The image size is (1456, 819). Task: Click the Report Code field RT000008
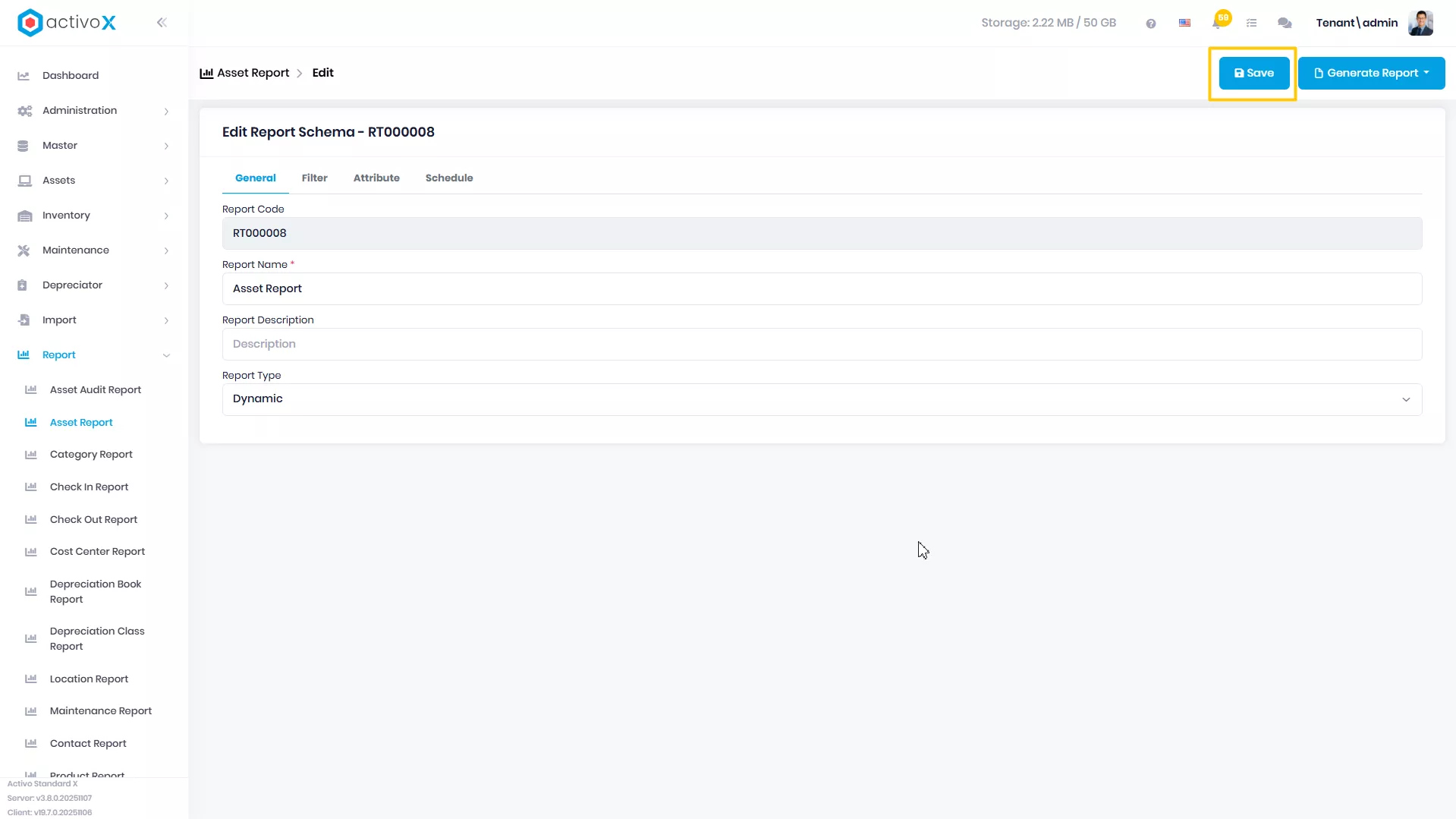(822, 234)
